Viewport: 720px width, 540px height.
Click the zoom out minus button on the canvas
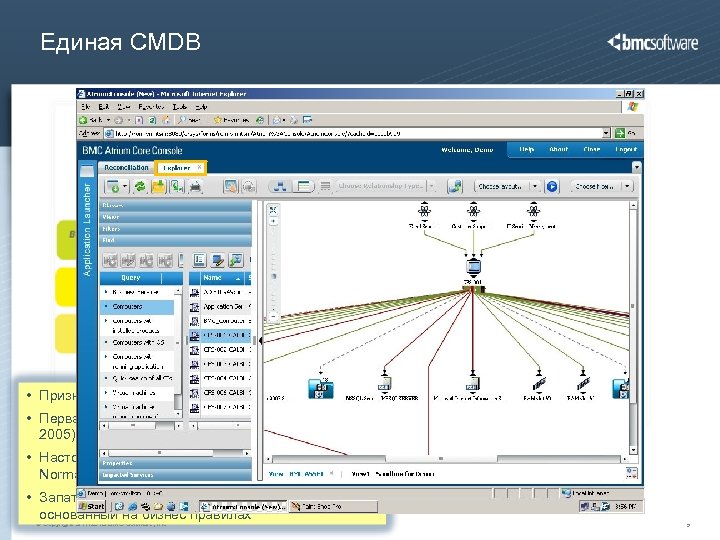point(273,316)
